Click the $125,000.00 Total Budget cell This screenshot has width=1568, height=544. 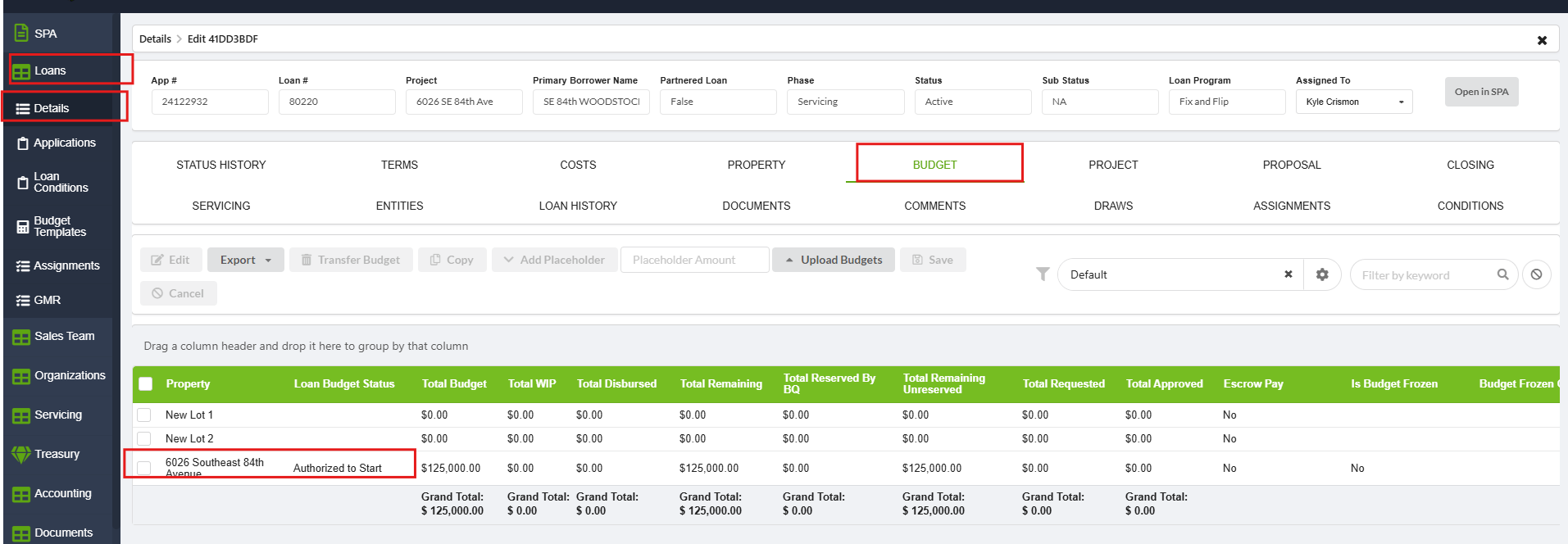coord(451,469)
